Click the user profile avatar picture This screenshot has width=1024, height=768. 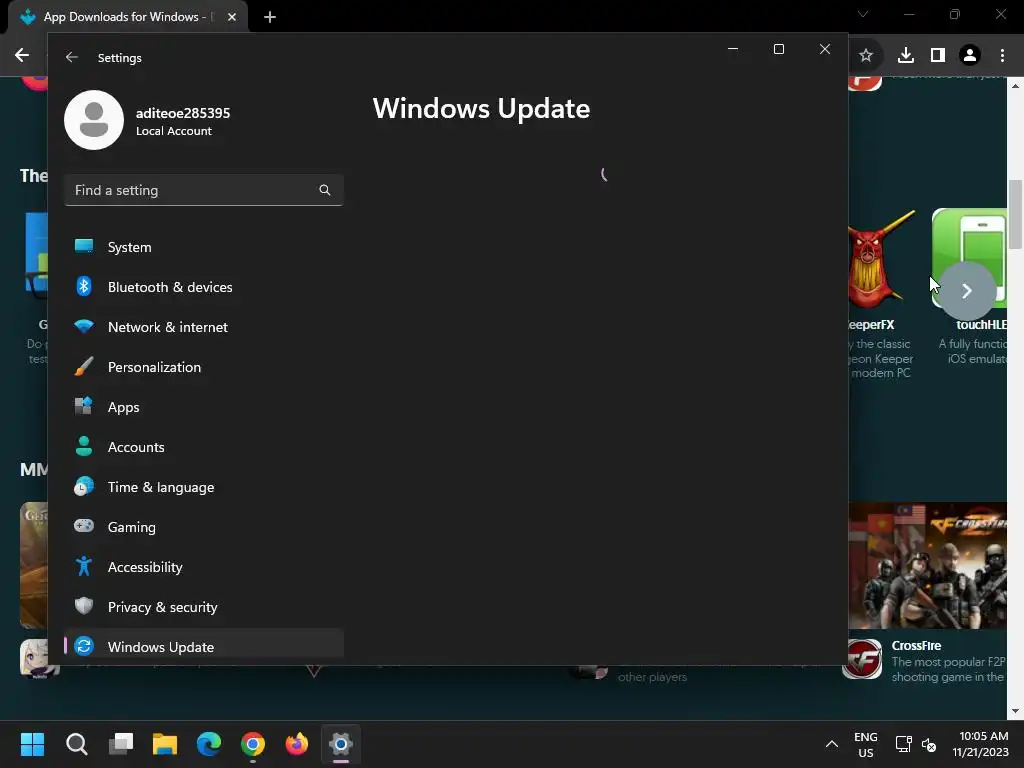(94, 120)
